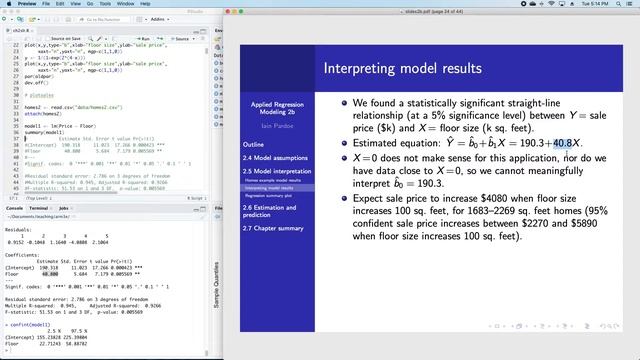
Task: Open the Help menu
Action: (145, 4)
